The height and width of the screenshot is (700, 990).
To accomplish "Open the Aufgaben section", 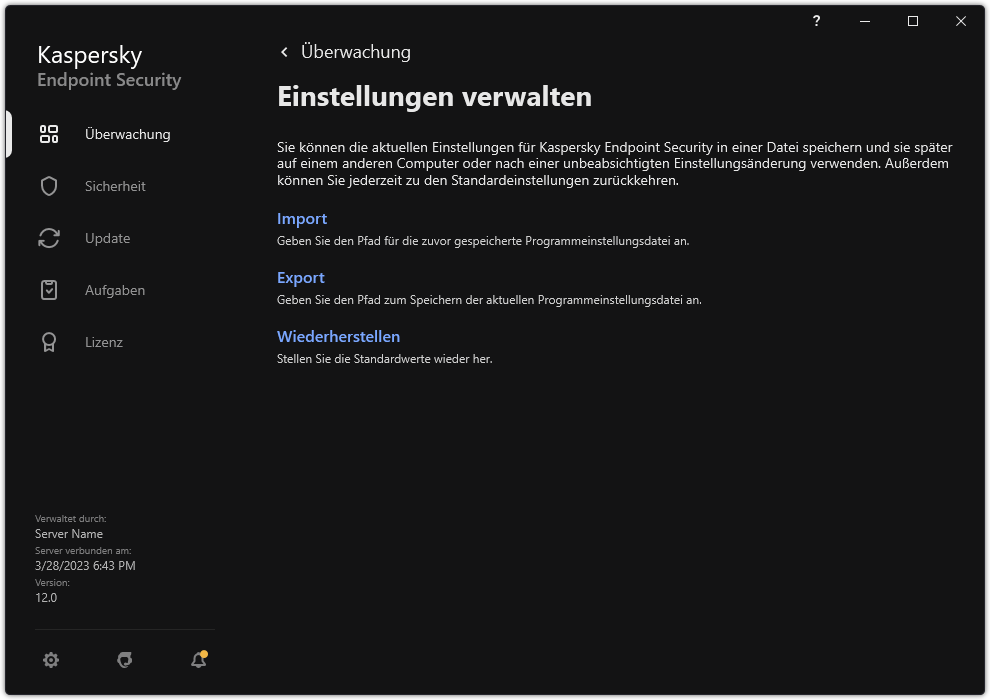I will [114, 289].
